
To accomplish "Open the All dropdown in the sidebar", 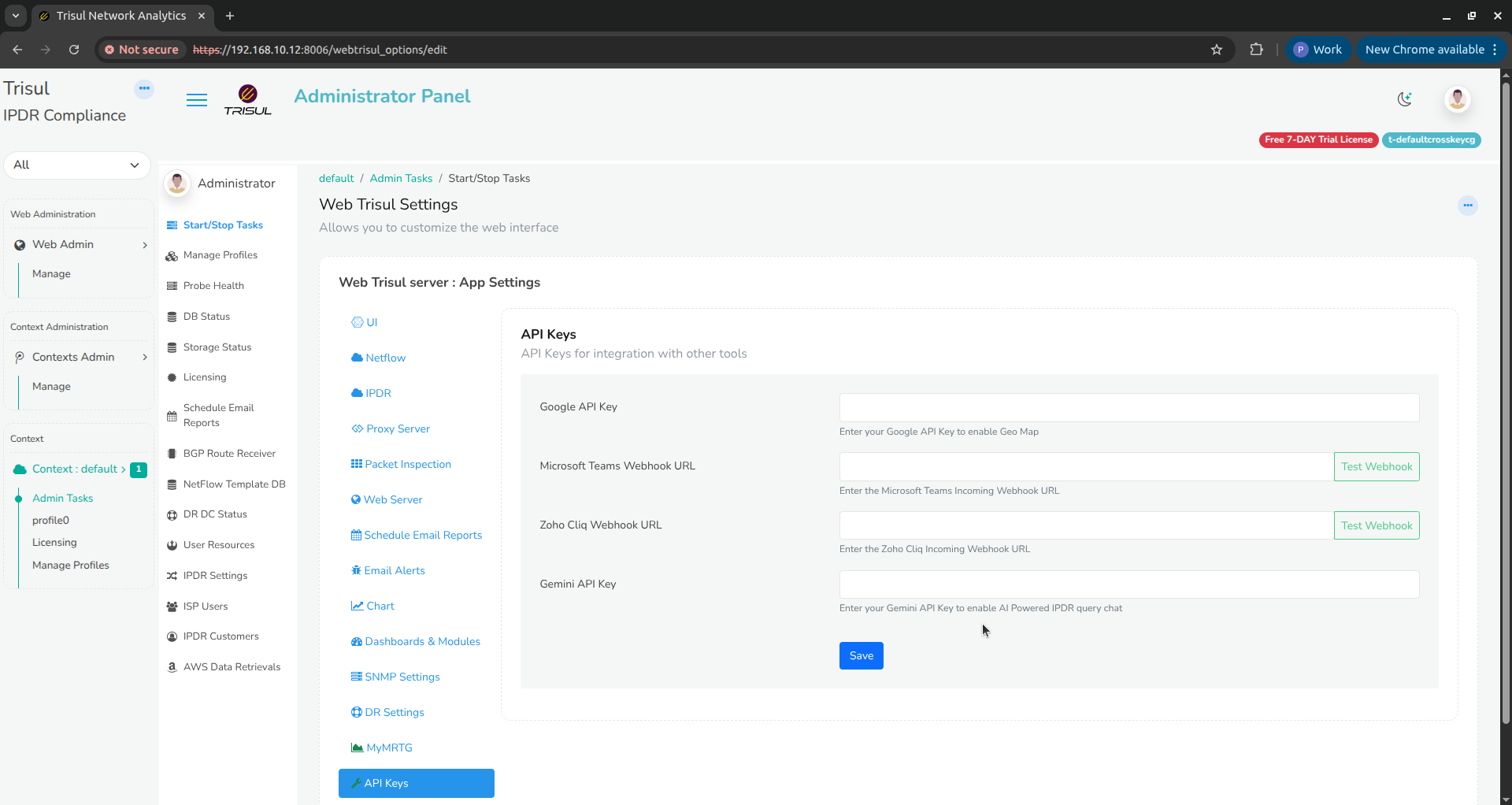I will coord(76,165).
